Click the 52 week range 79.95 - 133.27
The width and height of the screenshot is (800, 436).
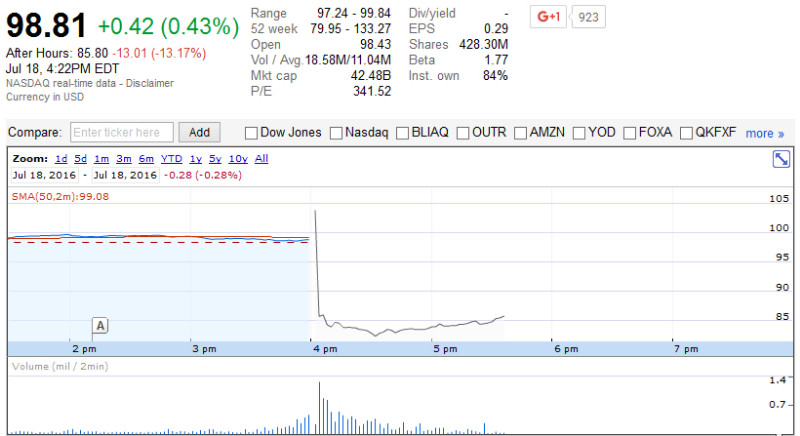click(x=351, y=29)
